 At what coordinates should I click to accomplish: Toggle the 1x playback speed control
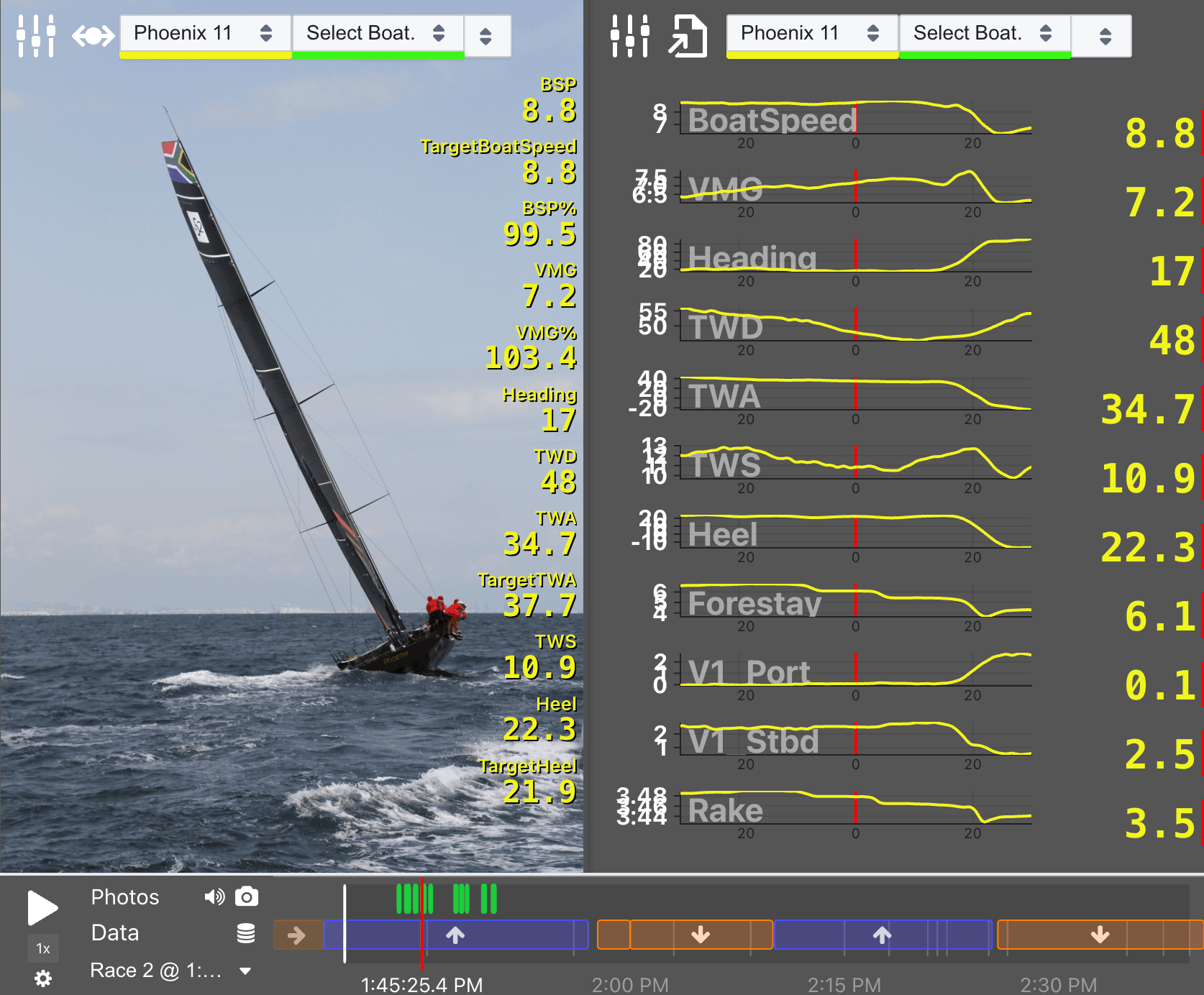tap(42, 948)
